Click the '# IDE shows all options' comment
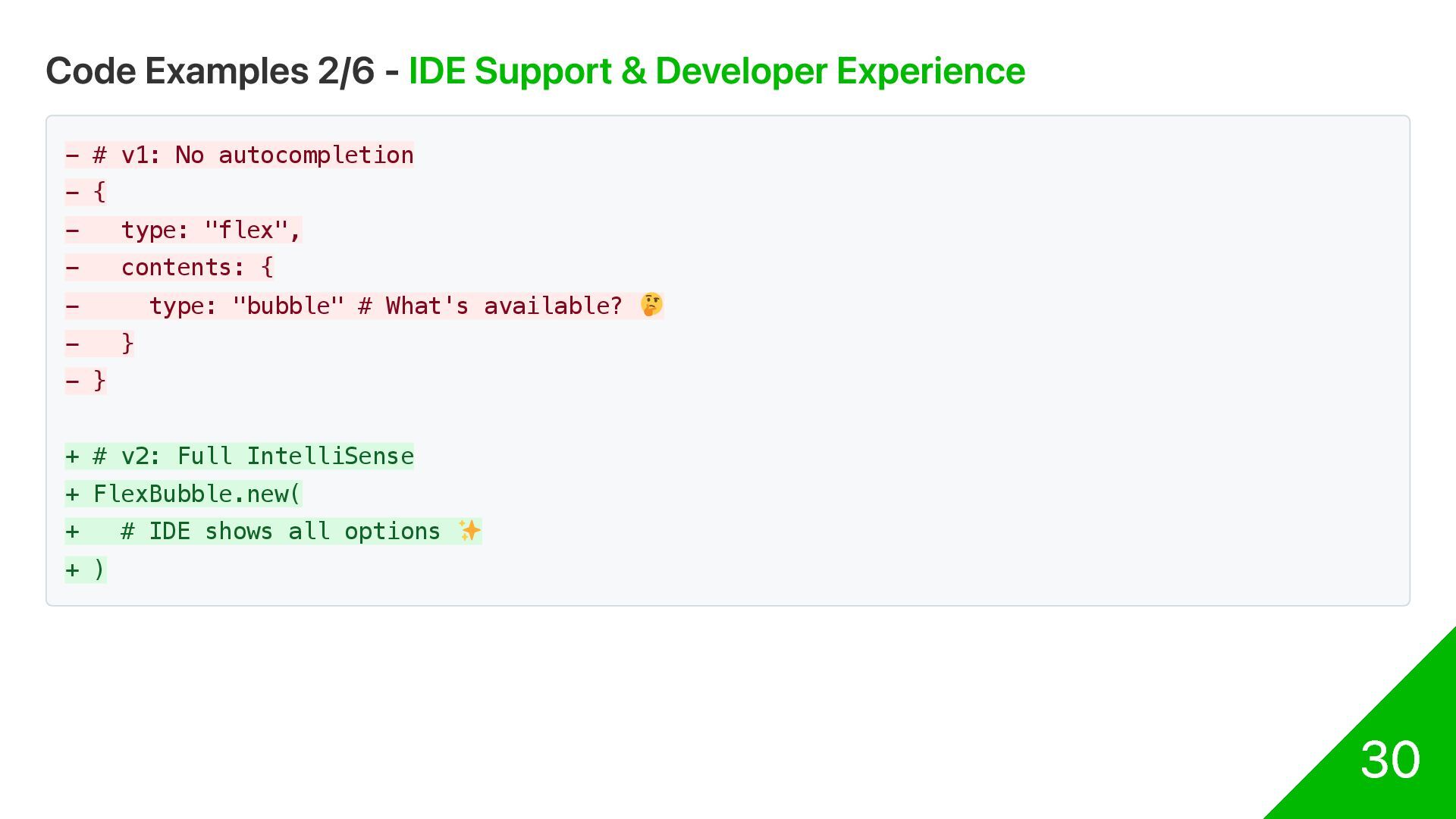This screenshot has width=1456, height=819. [280, 532]
